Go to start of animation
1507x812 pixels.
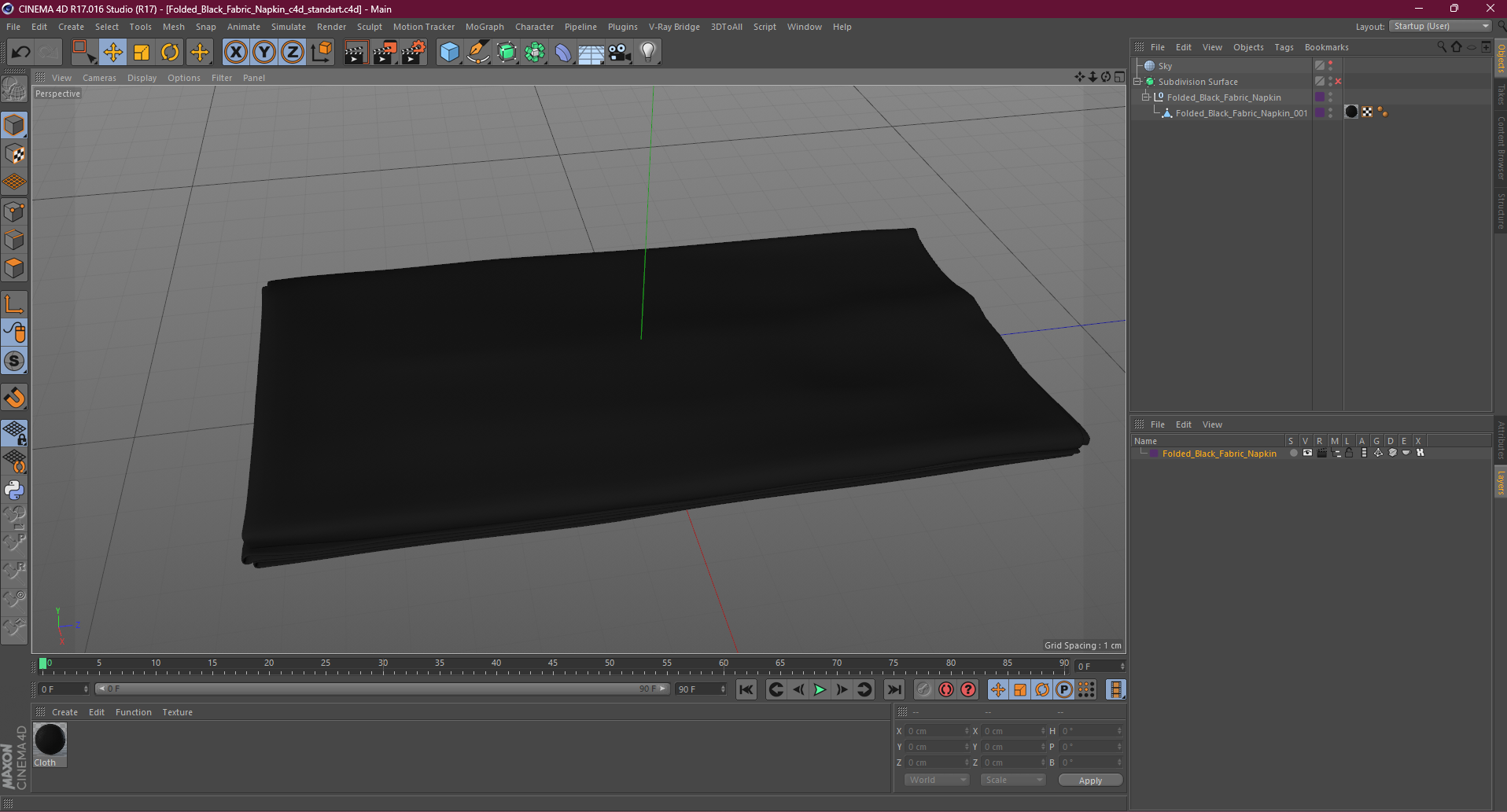[746, 689]
